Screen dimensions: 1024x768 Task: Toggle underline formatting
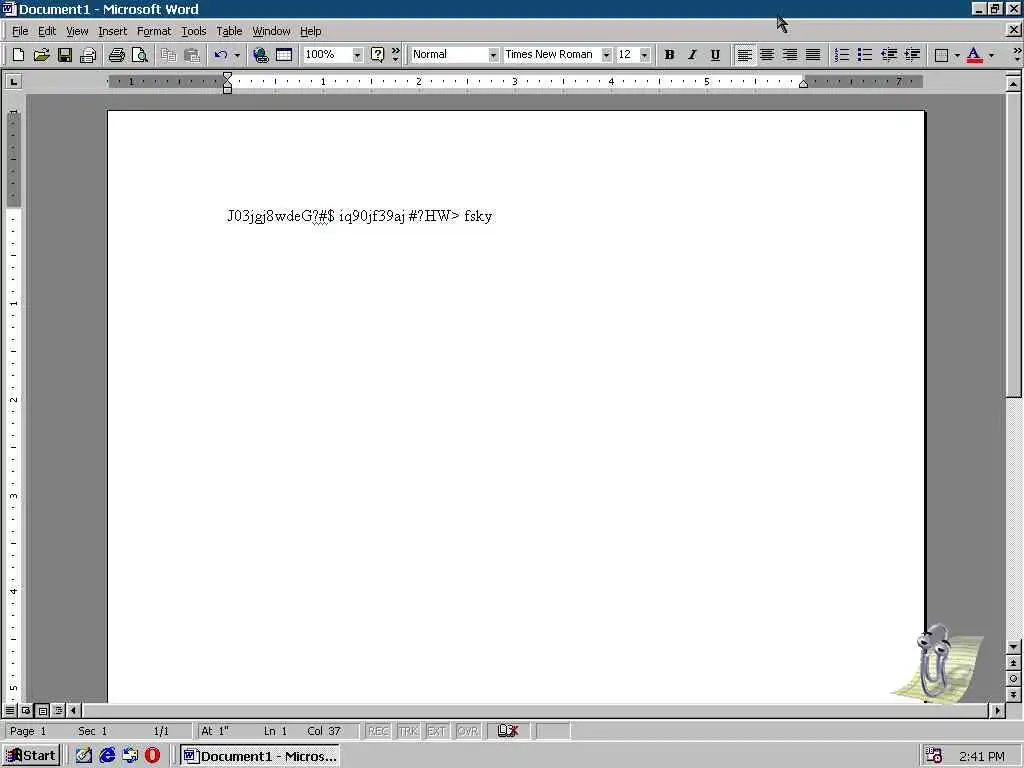pyautogui.click(x=715, y=55)
